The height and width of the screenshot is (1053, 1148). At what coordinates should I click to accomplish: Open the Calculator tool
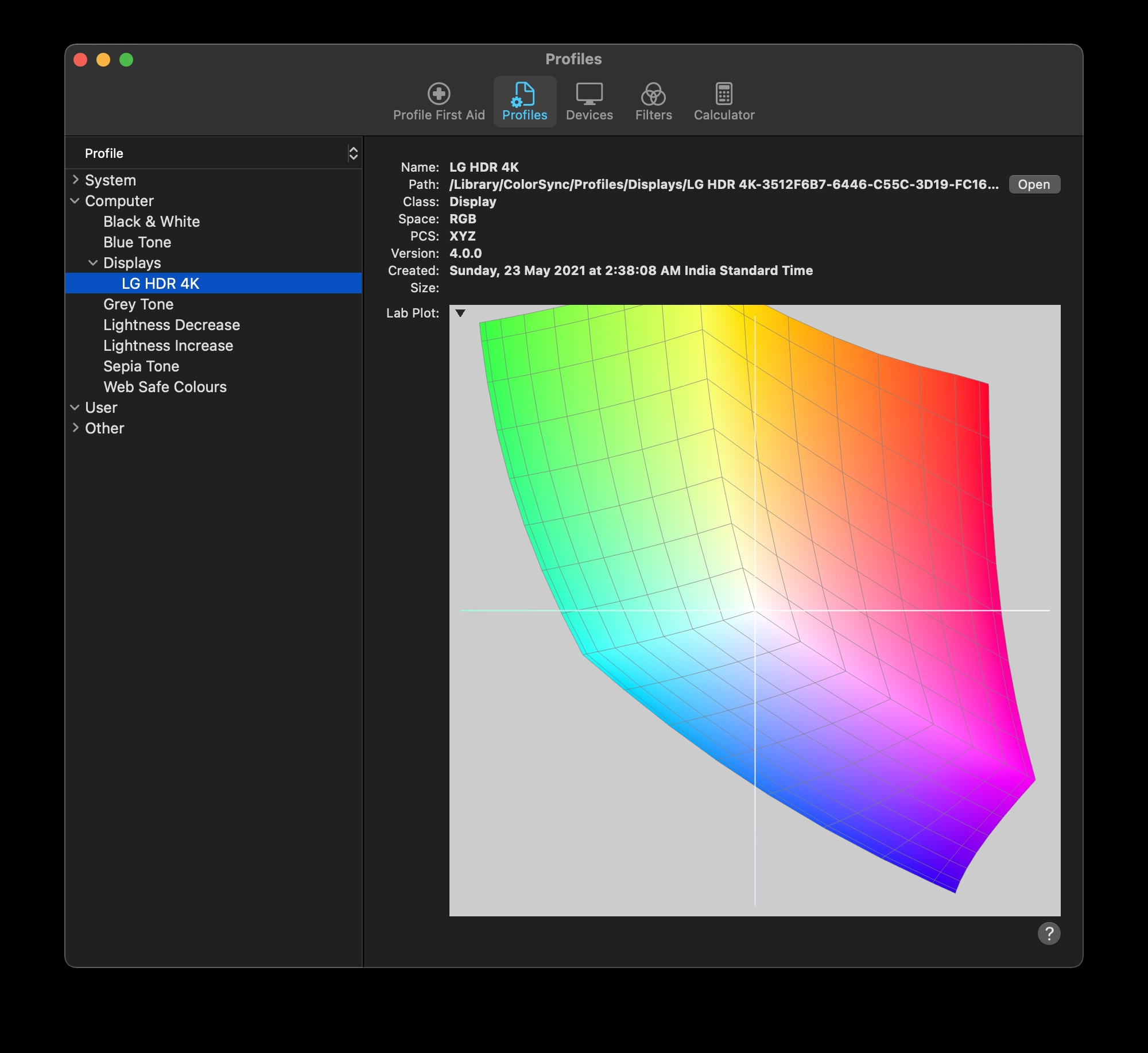coord(723,102)
